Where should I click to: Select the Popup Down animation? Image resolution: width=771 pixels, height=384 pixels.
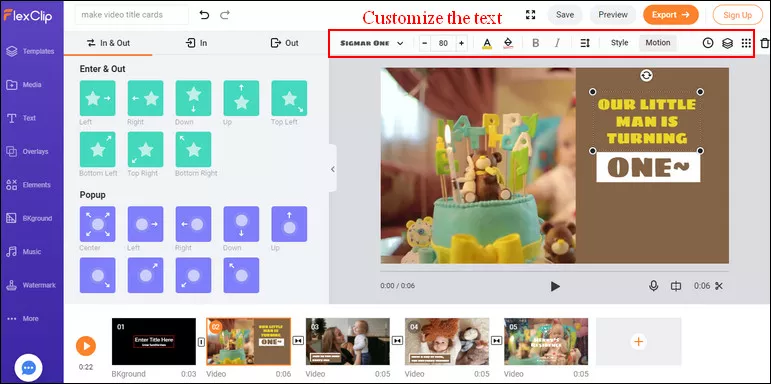click(241, 224)
